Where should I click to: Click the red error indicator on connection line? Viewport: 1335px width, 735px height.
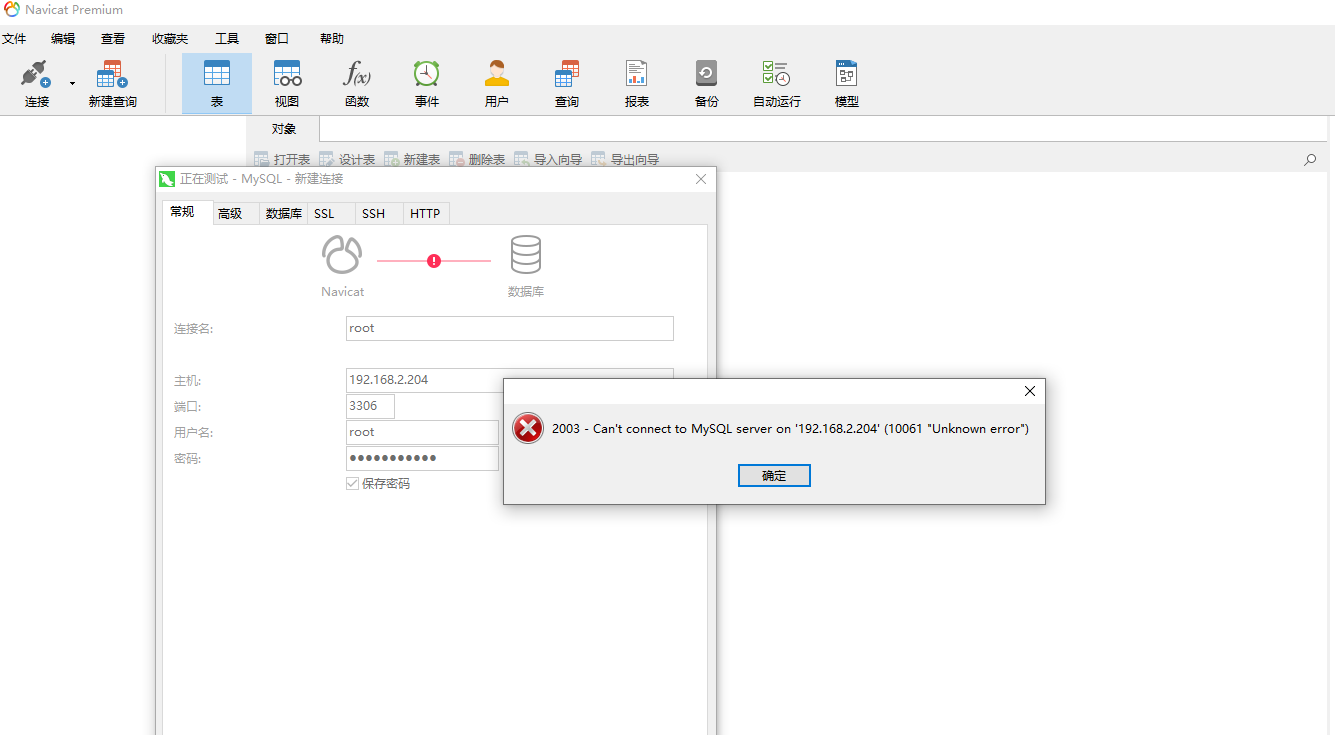[x=434, y=260]
